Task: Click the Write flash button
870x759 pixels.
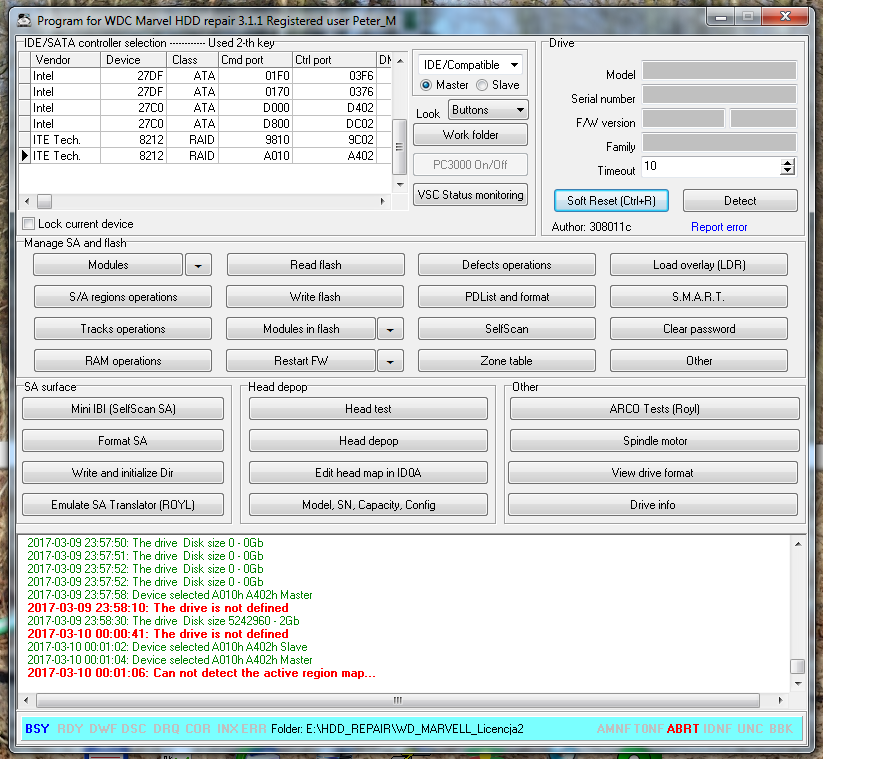Action: point(315,297)
